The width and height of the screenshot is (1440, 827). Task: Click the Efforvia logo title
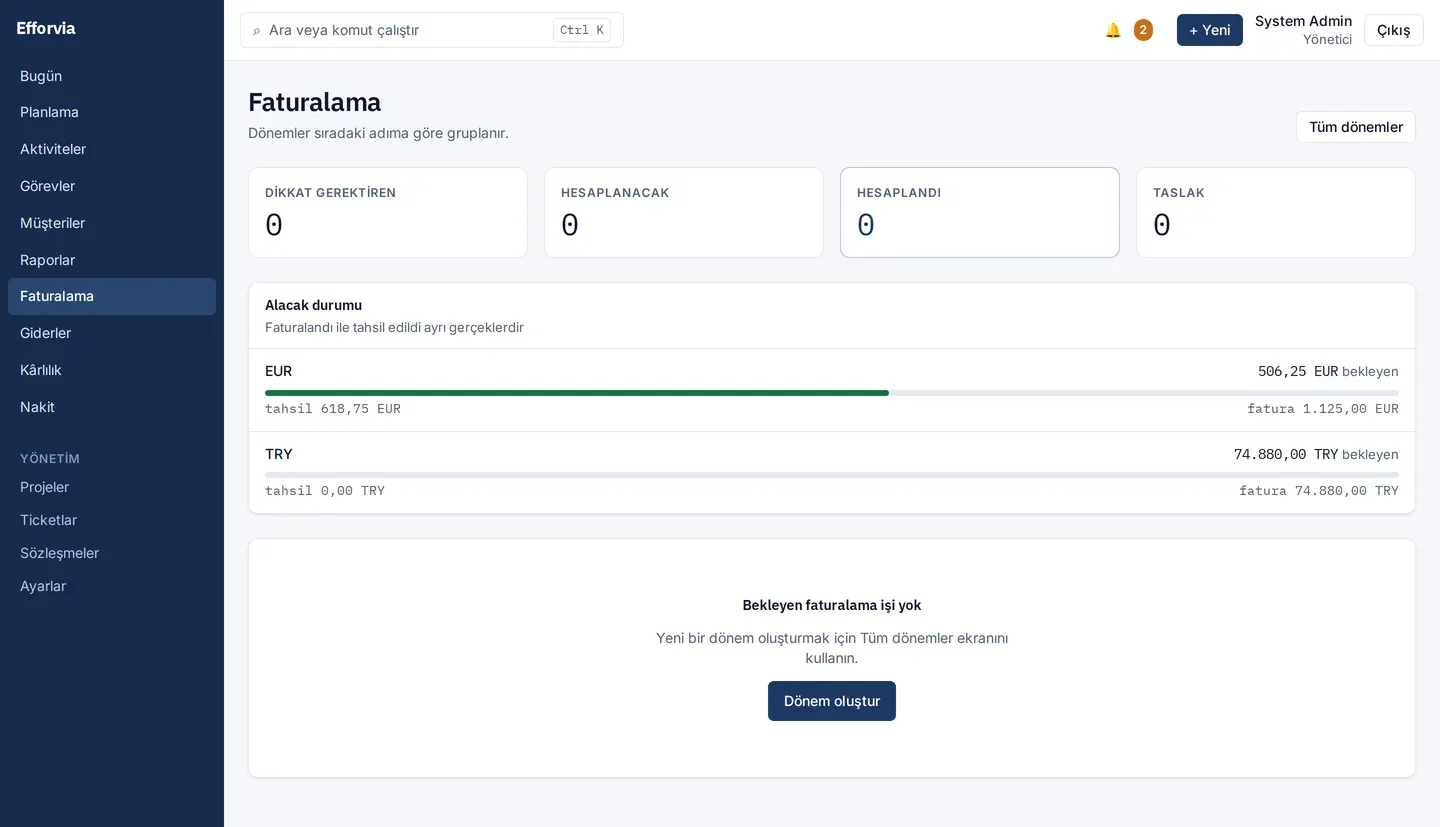click(46, 28)
